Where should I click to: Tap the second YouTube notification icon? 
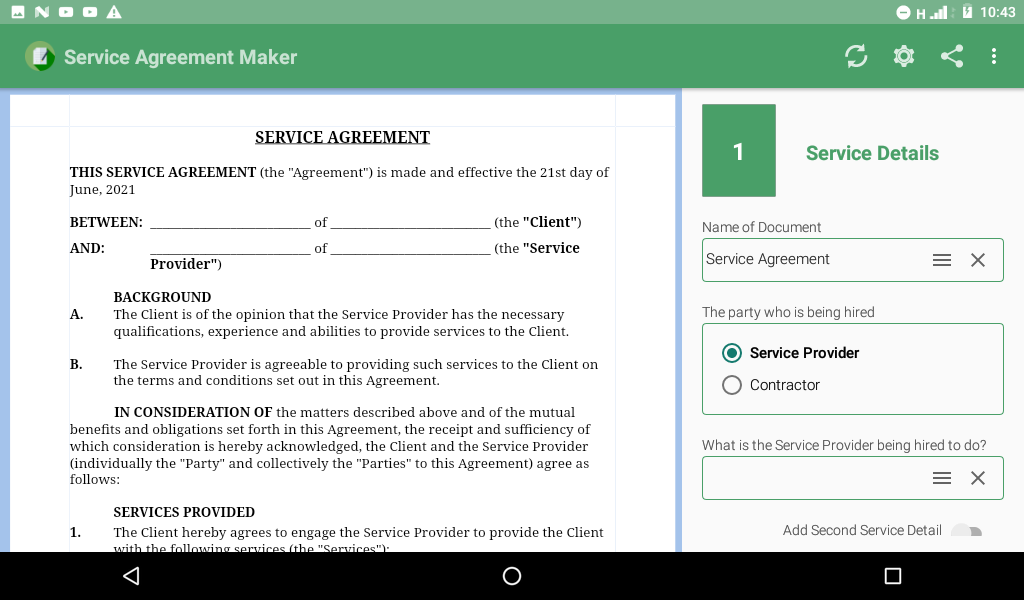90,12
